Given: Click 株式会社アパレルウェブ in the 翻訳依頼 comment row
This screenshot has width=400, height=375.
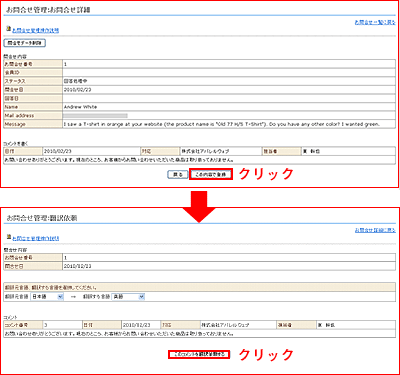Looking at the screenshot, I should coord(225,325).
